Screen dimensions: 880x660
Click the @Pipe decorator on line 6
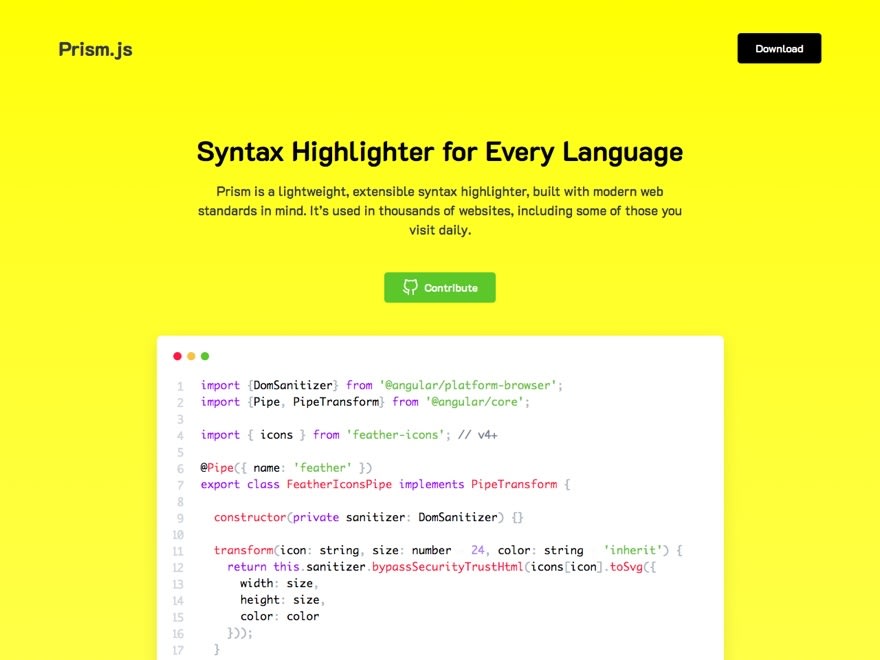pyautogui.click(x=217, y=468)
